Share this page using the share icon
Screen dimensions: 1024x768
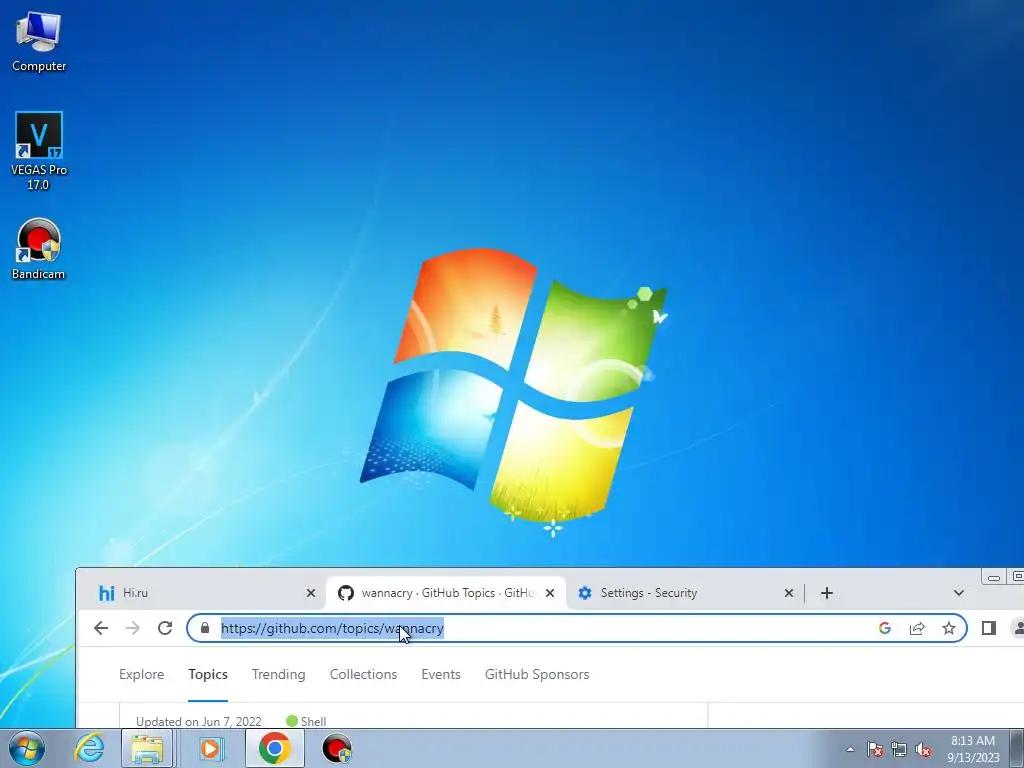[x=917, y=628]
